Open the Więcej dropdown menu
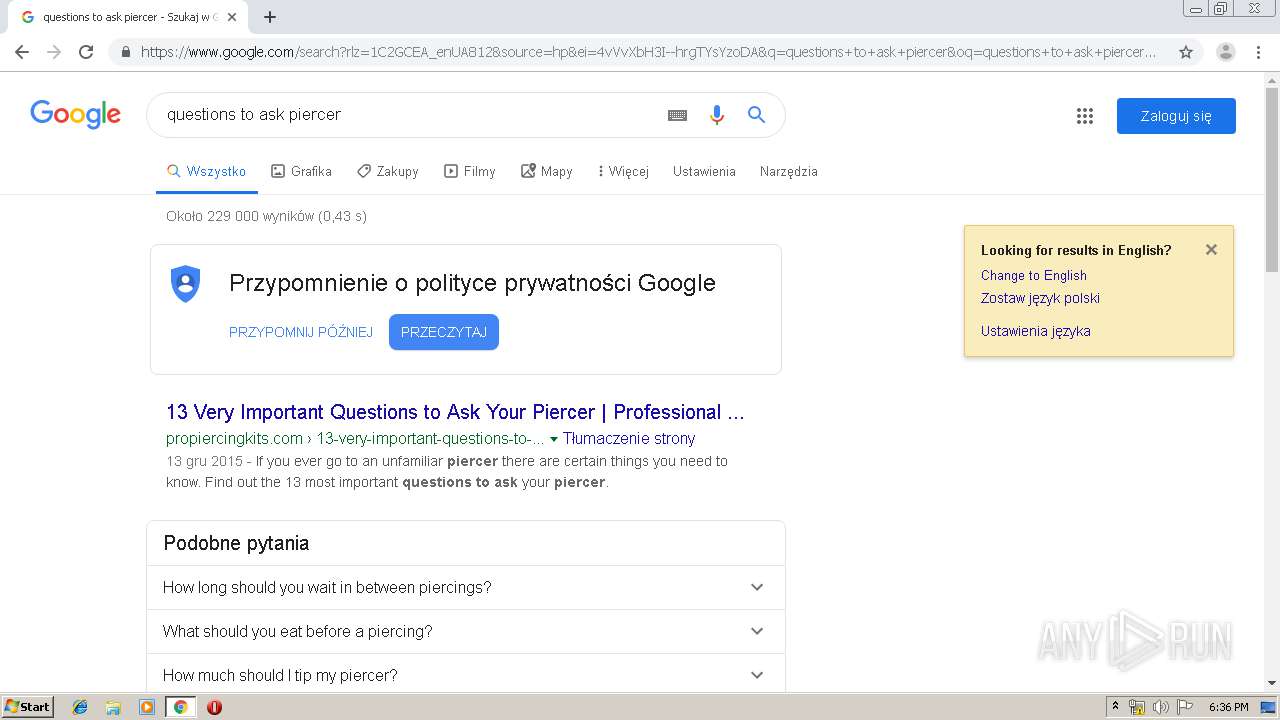Image resolution: width=1280 pixels, height=720 pixels. click(623, 171)
